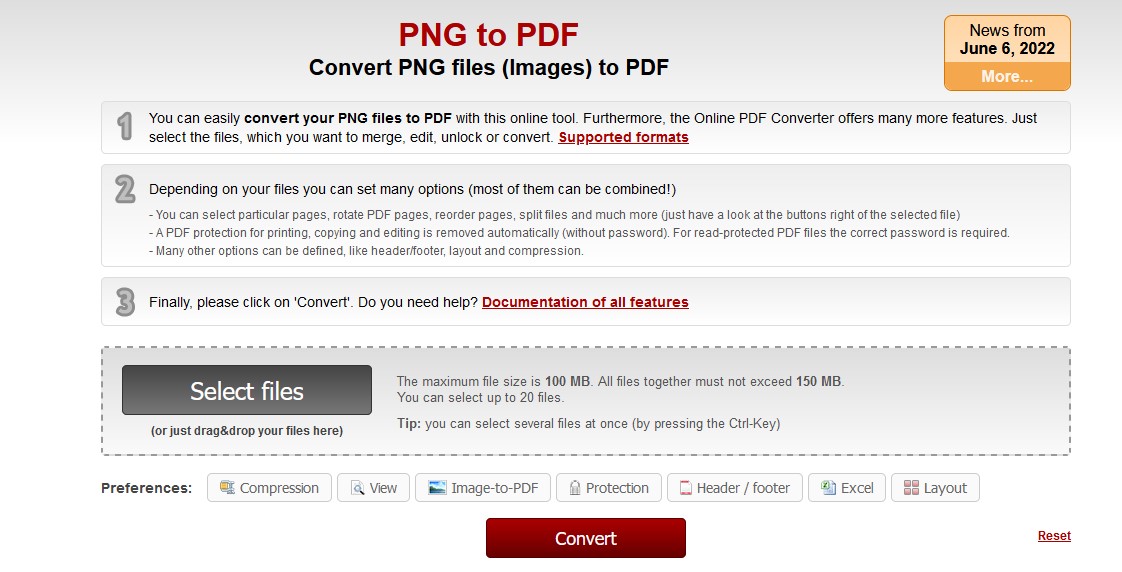
Task: Click the Layout grid icon
Action: 912,488
